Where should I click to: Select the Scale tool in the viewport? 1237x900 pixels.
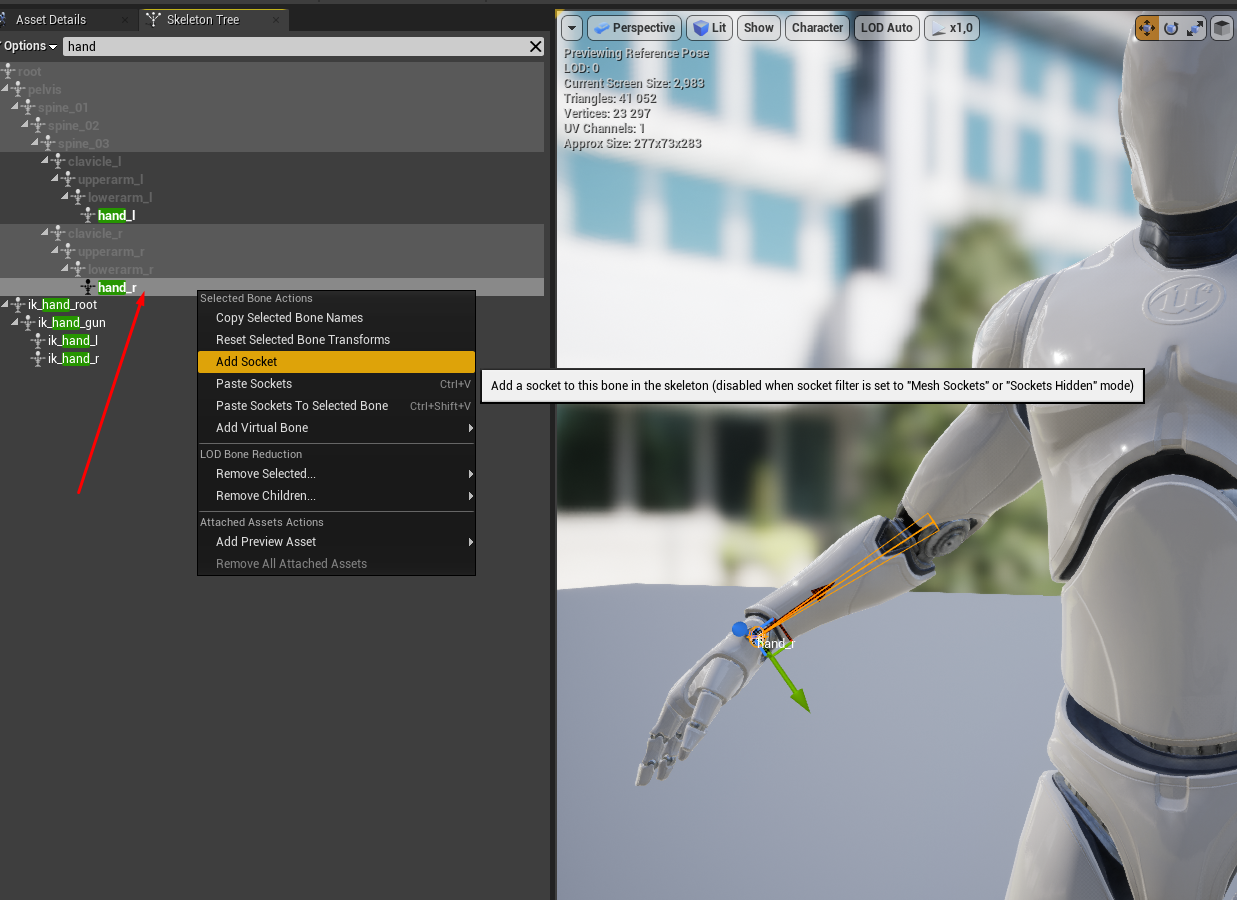pos(1194,27)
